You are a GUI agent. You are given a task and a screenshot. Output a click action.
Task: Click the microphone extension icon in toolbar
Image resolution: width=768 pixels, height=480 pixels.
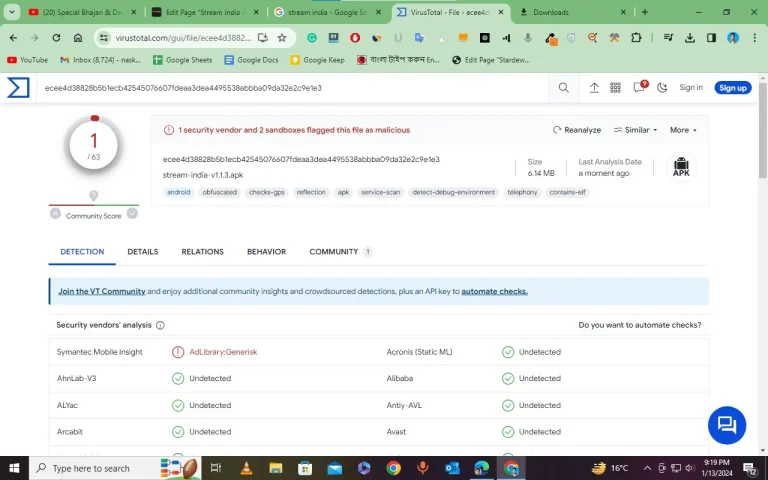[528, 38]
